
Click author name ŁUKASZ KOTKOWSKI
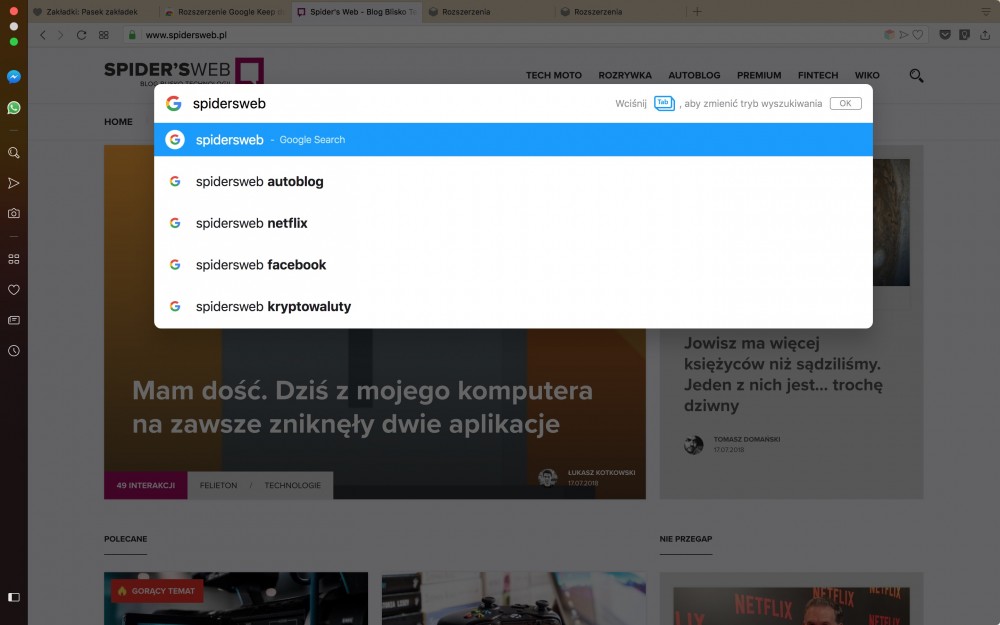[601, 473]
